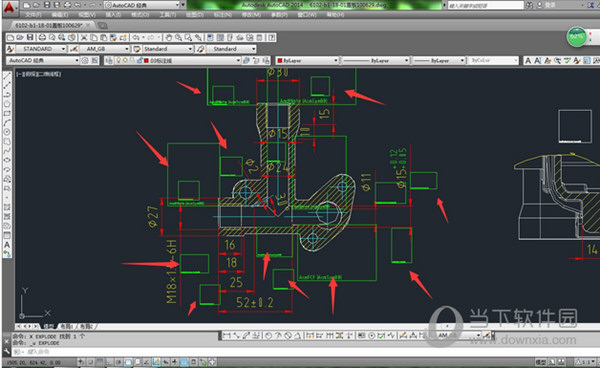Click Copy icon in the Standard toolbar
Screen dimensions: 600x368
(94, 37)
